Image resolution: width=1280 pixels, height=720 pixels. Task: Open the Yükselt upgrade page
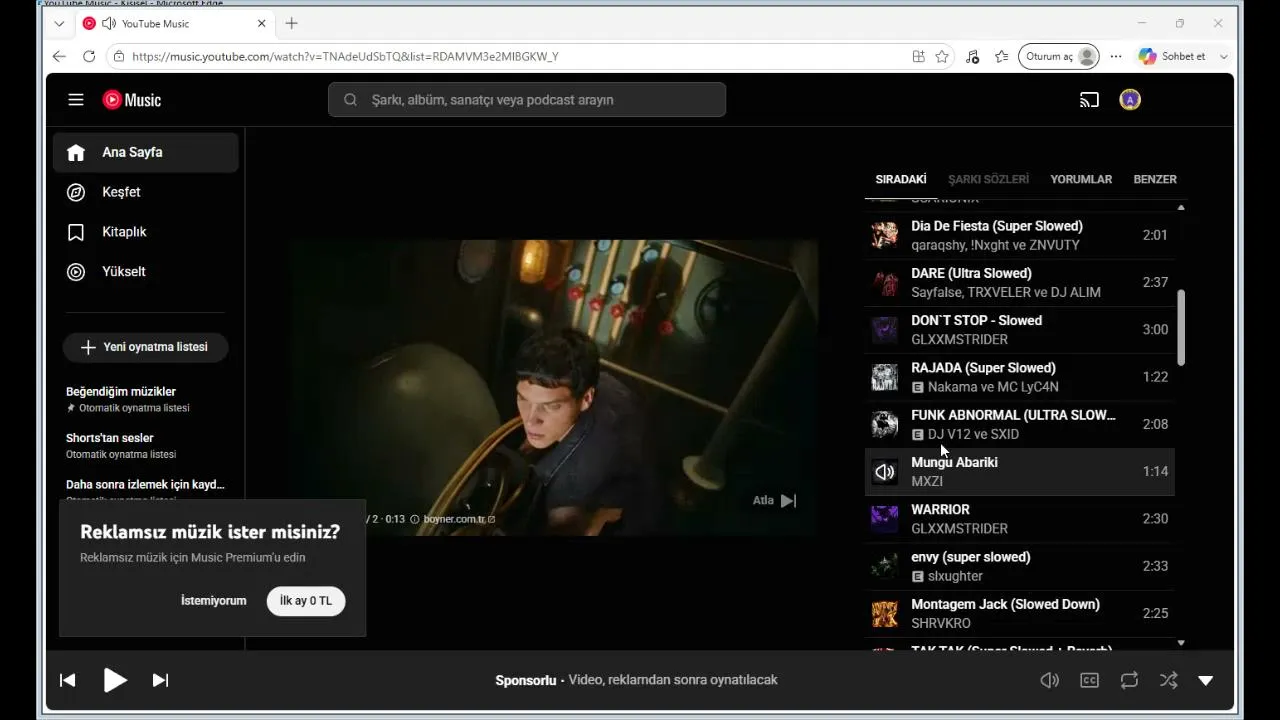[x=146, y=272]
